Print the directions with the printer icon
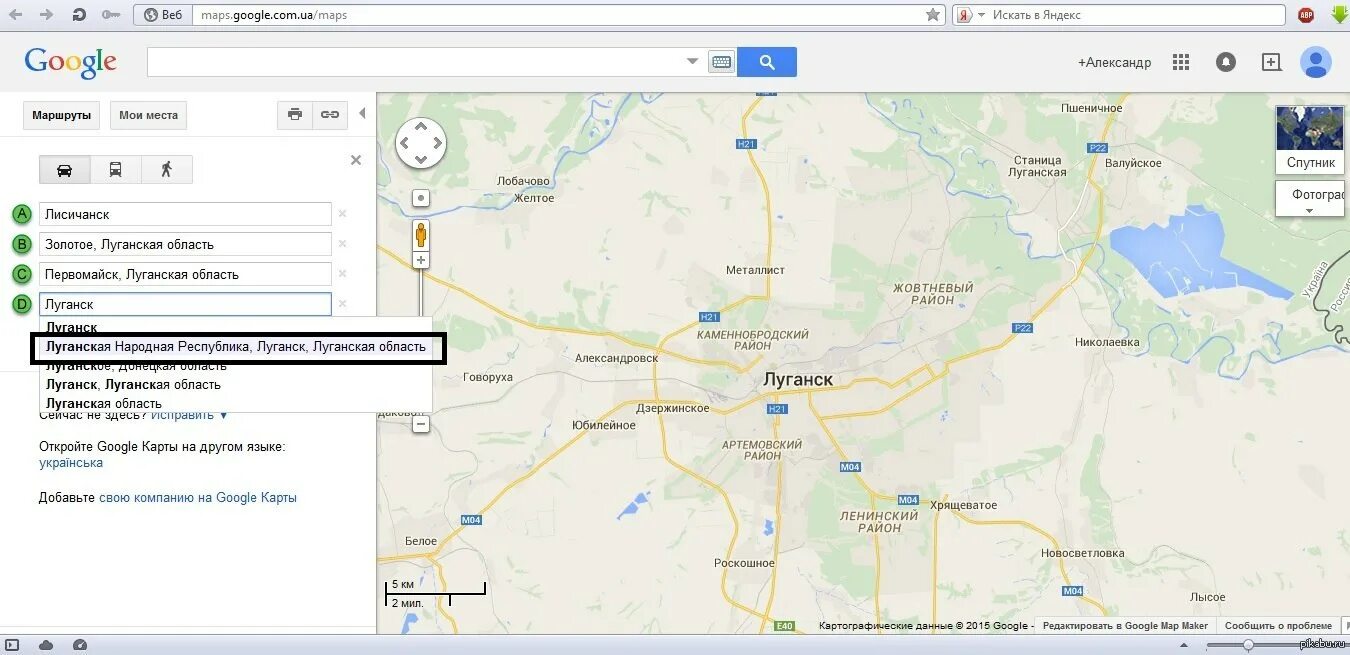Viewport: 1350px width, 655px height. click(x=295, y=115)
